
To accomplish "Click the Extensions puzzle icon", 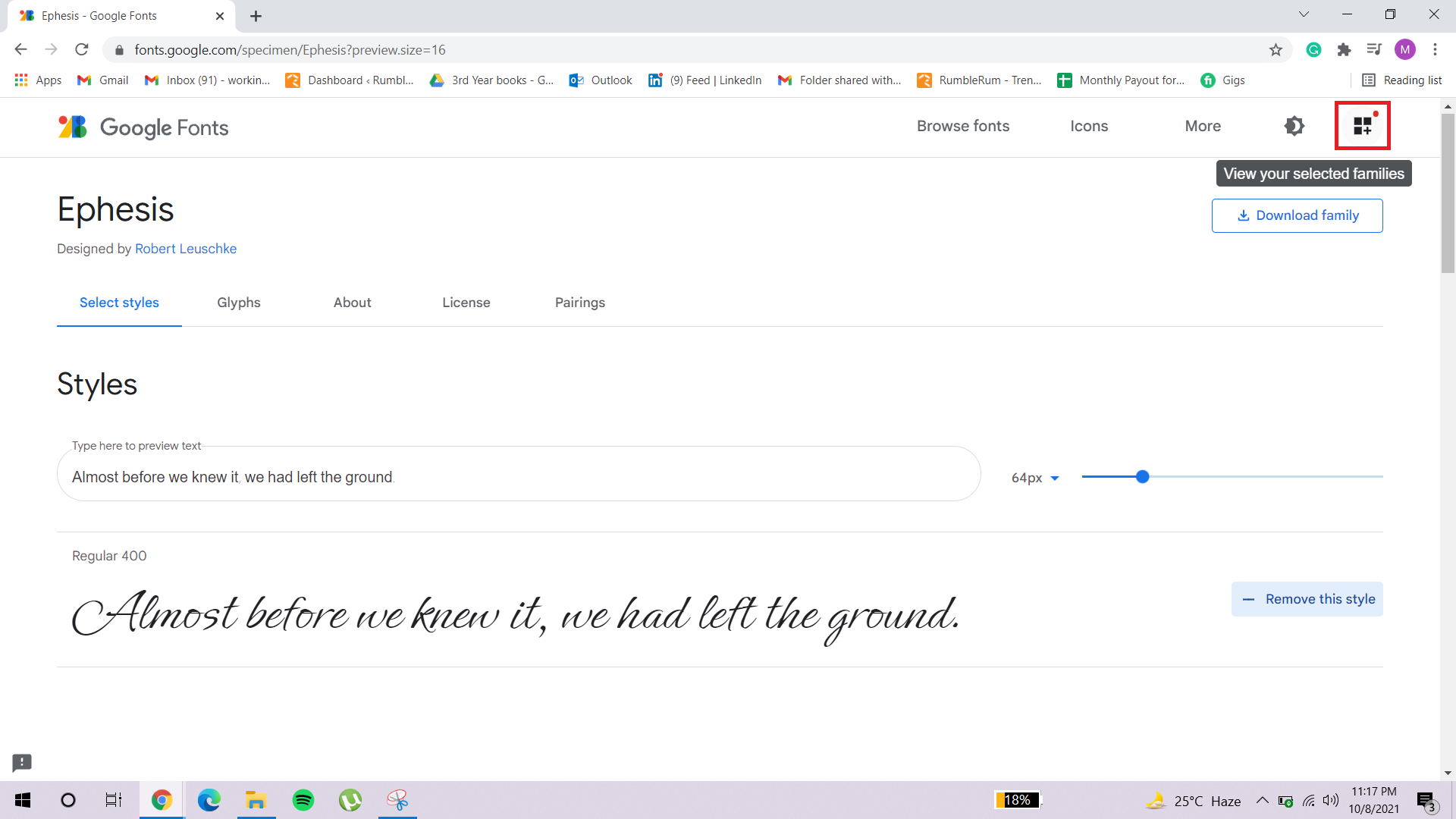I will pyautogui.click(x=1344, y=50).
